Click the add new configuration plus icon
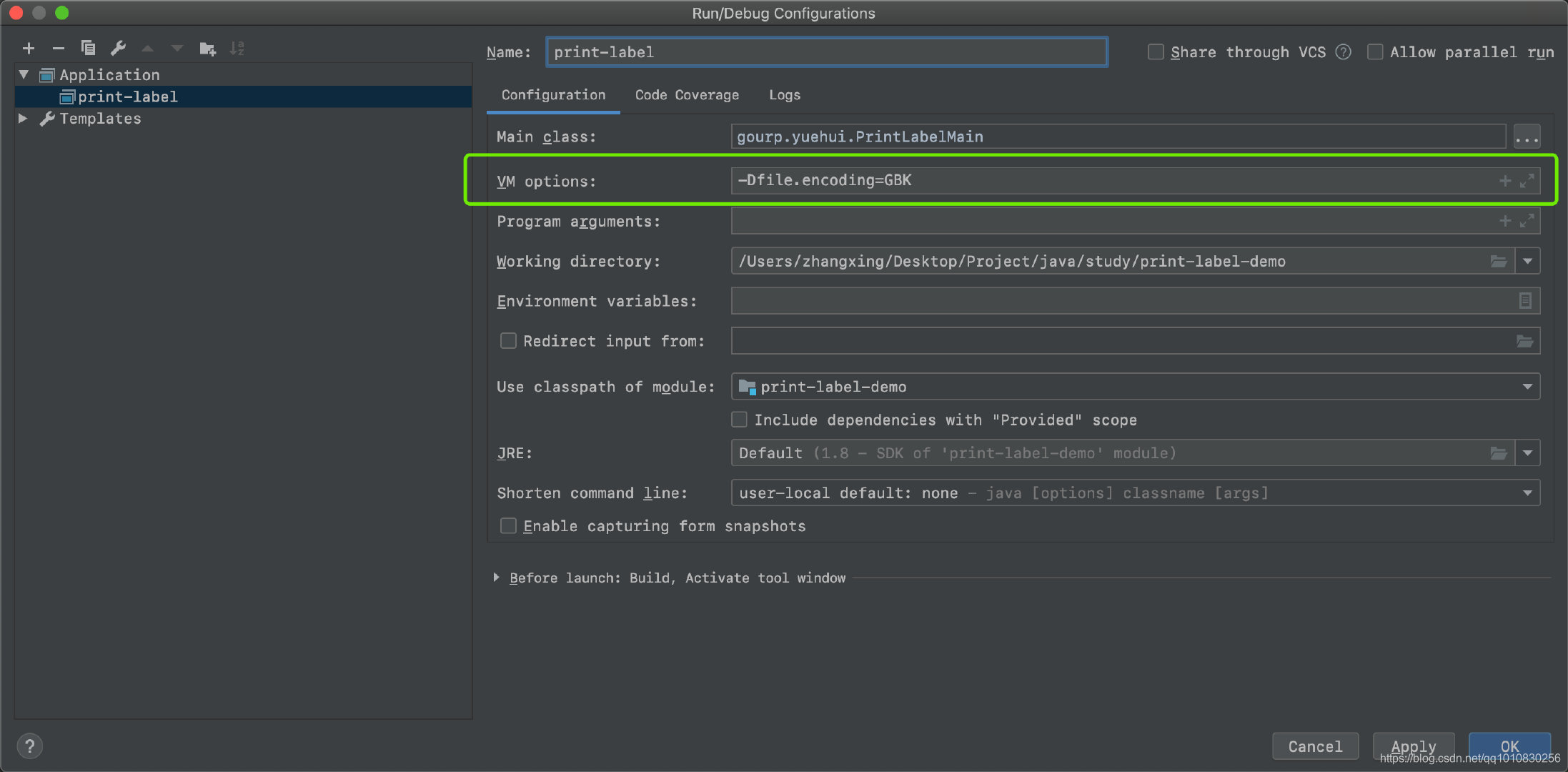Image resolution: width=1568 pixels, height=772 pixels. (x=29, y=49)
